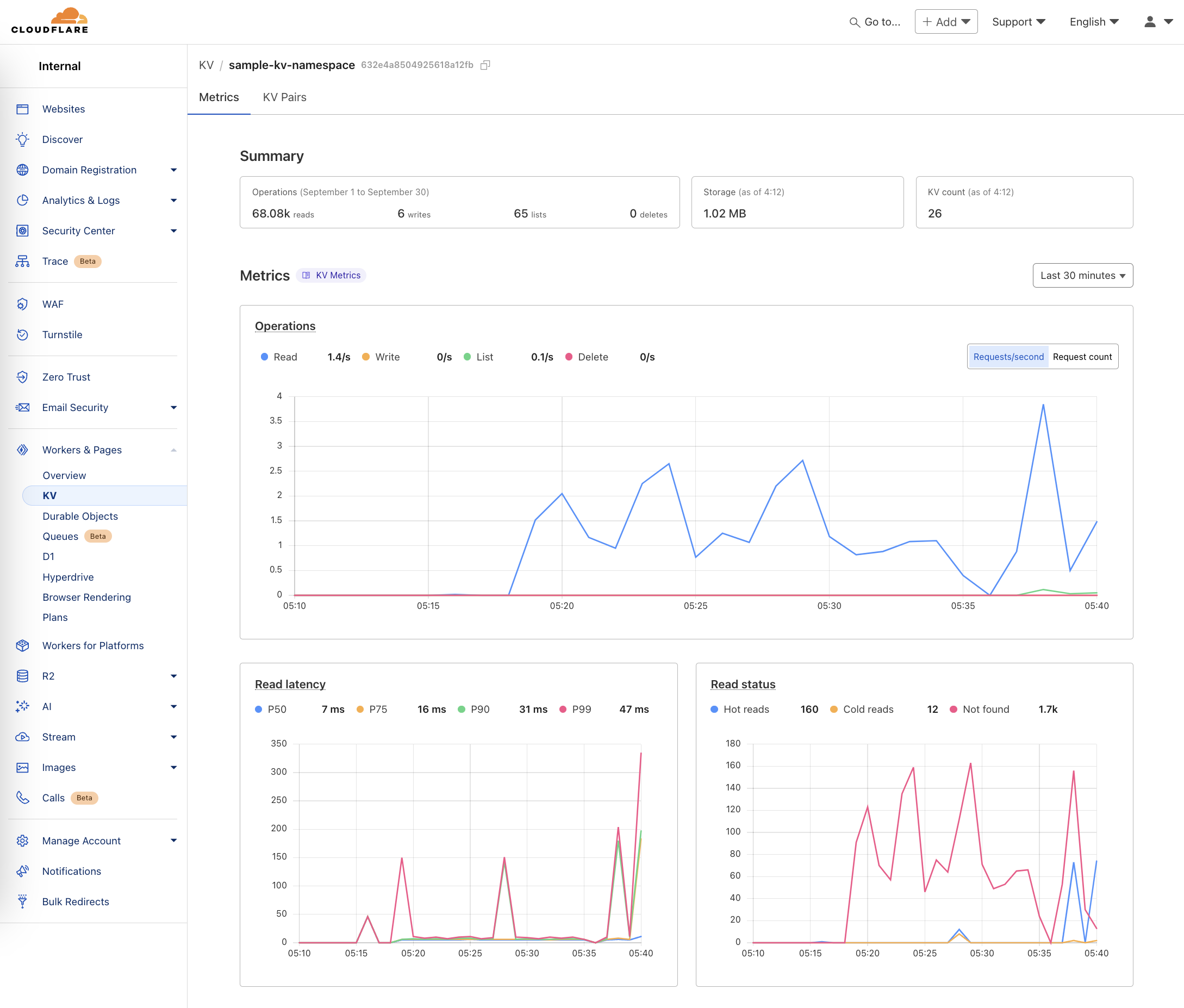Screen dimensions: 1184x1008
Task: Click the Add button in the header
Action: 946,22
